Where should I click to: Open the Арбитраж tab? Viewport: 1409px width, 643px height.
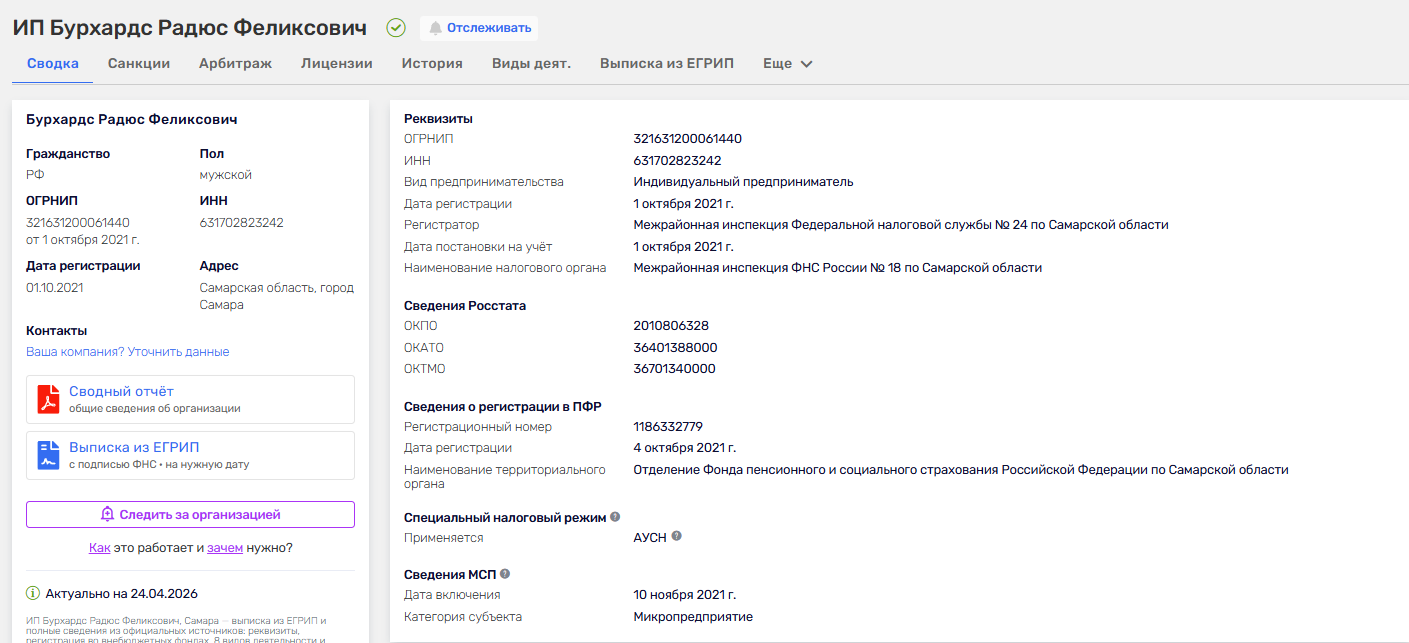[x=235, y=64]
